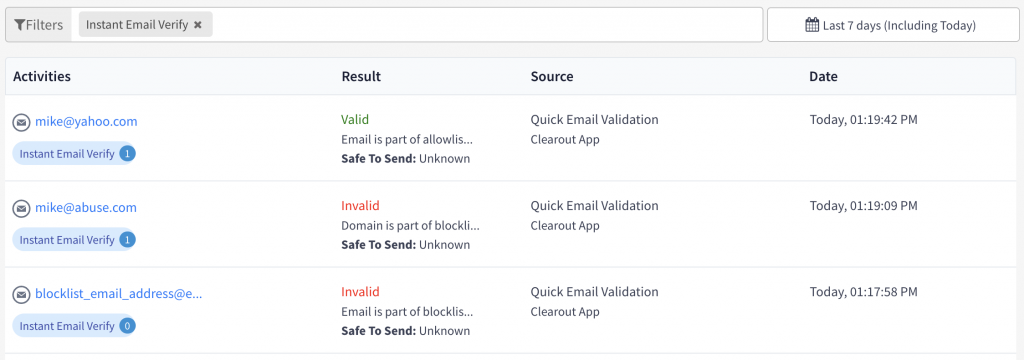Click count badge 0 on blocklist row
1024x360 pixels.
tap(128, 326)
